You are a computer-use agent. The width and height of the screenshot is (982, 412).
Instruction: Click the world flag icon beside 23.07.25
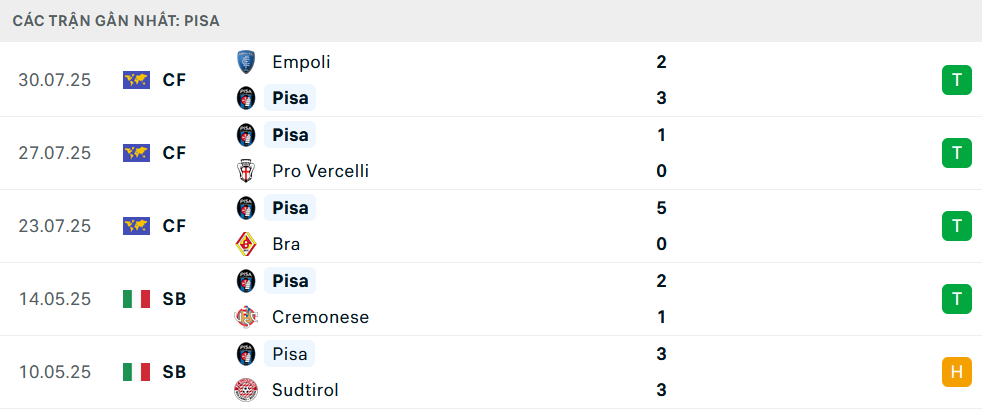tap(137, 226)
